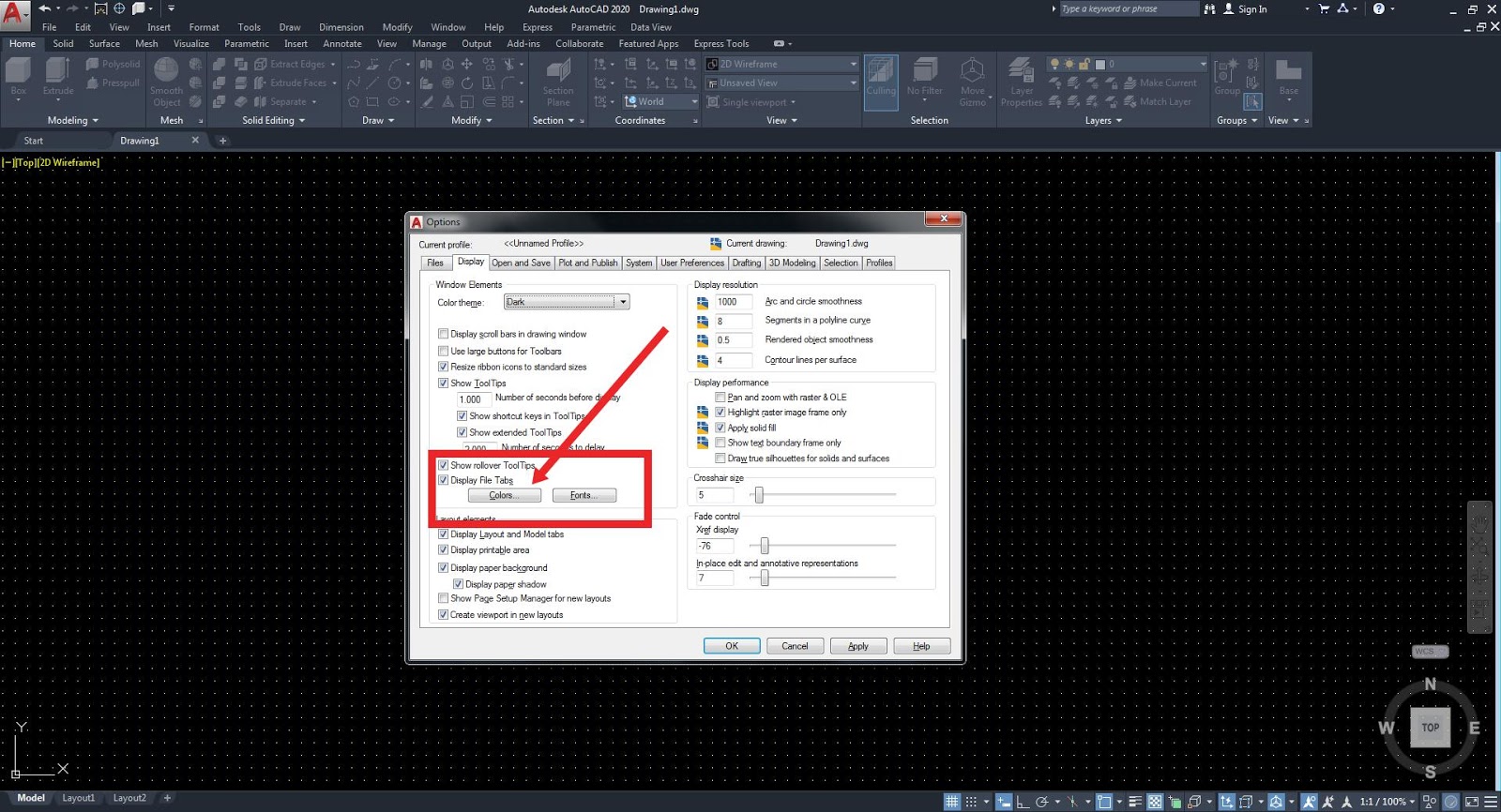Image resolution: width=1501 pixels, height=812 pixels.
Task: Click Apply in Options dialog
Action: pyautogui.click(x=858, y=646)
